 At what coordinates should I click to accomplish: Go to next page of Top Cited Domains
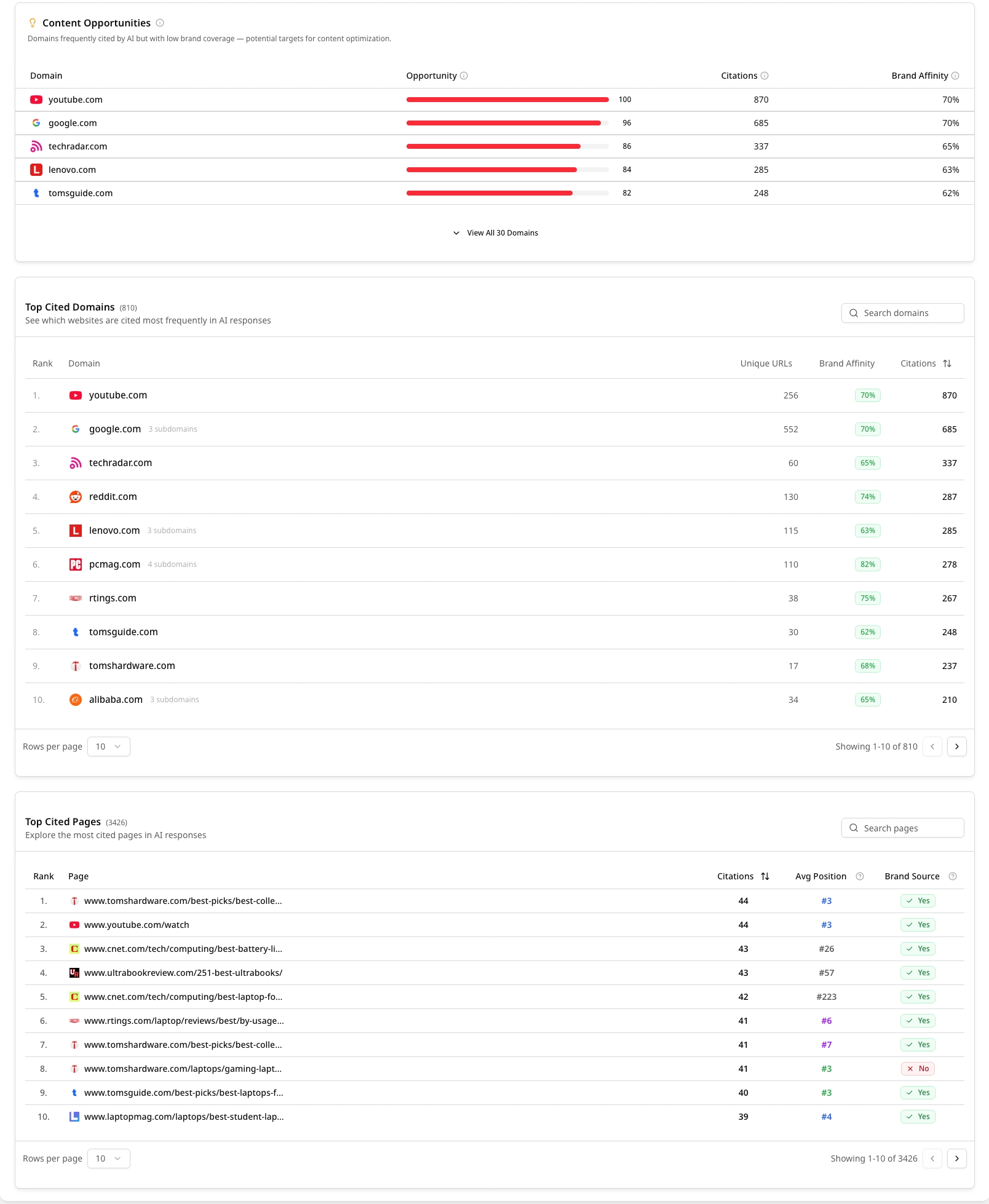pyautogui.click(x=957, y=747)
